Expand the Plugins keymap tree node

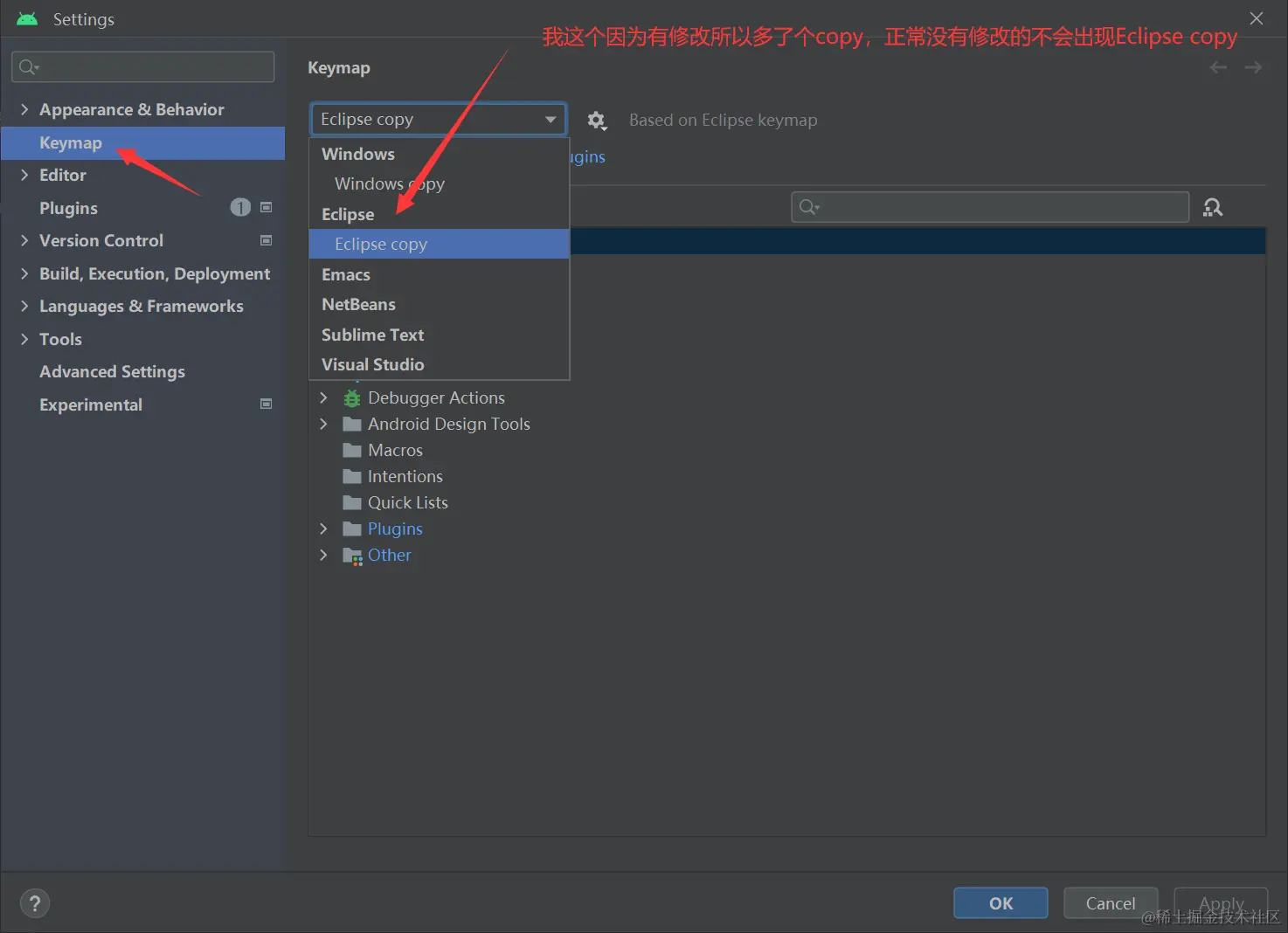(x=324, y=529)
